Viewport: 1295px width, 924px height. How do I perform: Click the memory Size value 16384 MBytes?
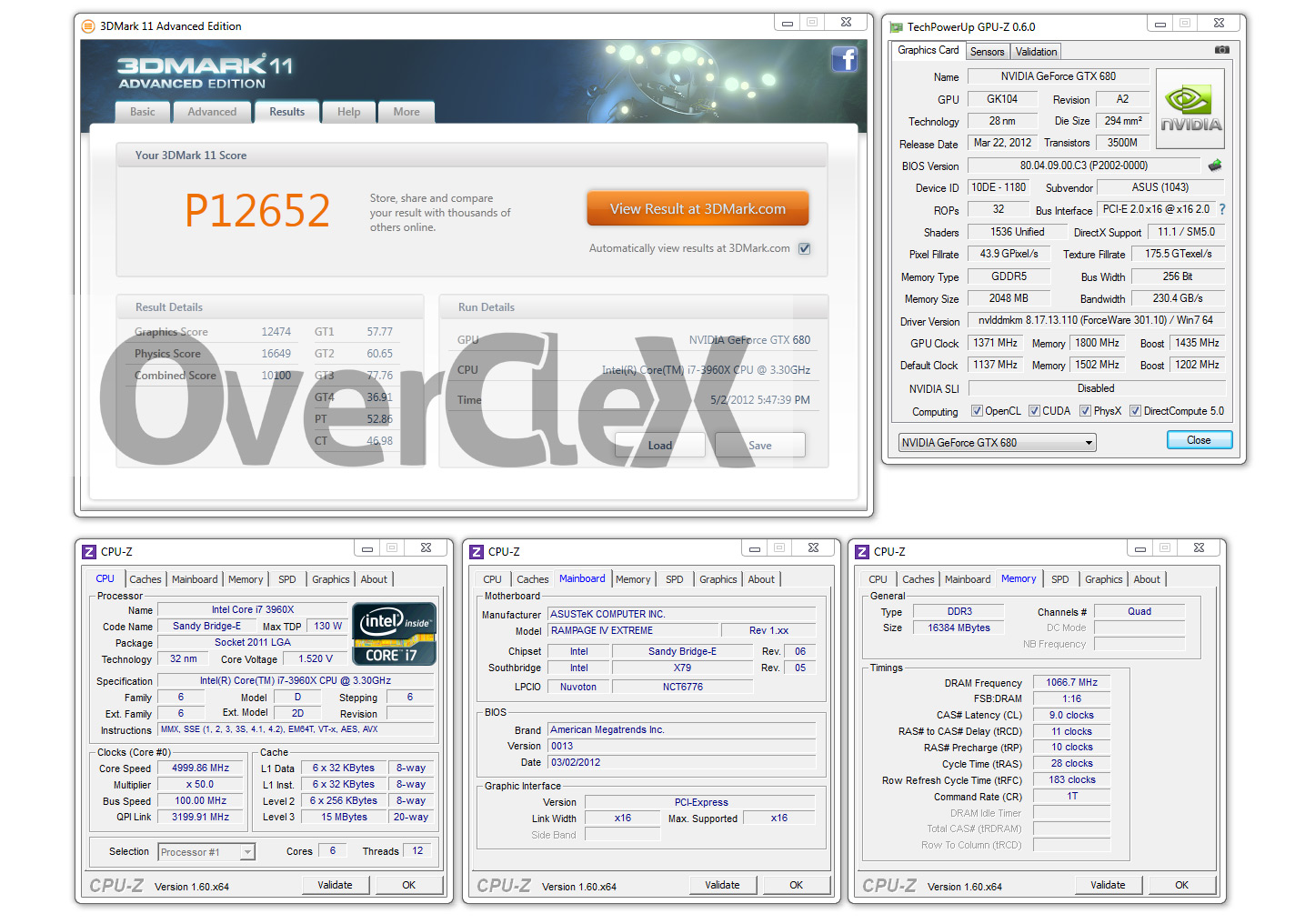coord(959,628)
